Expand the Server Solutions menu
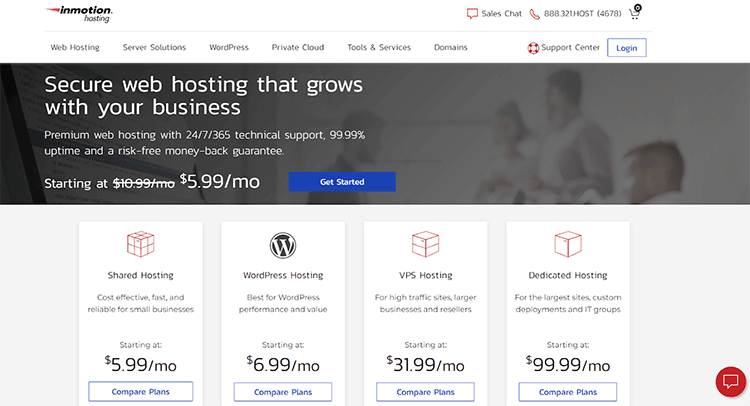750x406 pixels. point(154,47)
